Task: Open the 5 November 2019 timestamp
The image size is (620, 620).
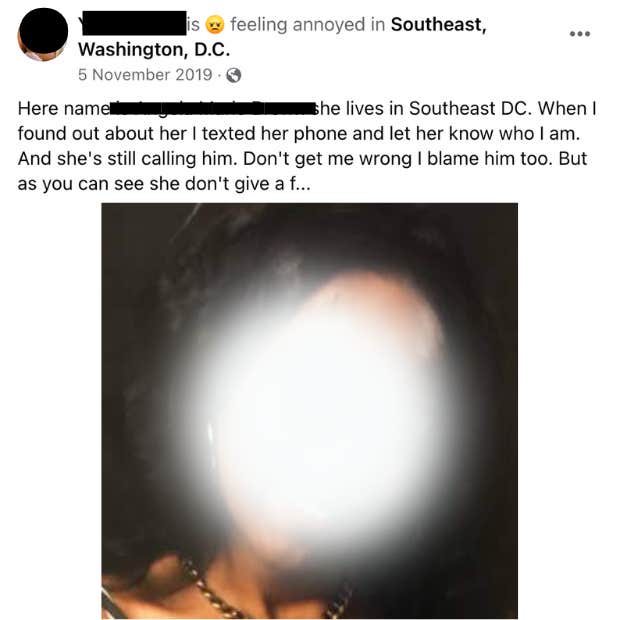Action: tap(145, 75)
